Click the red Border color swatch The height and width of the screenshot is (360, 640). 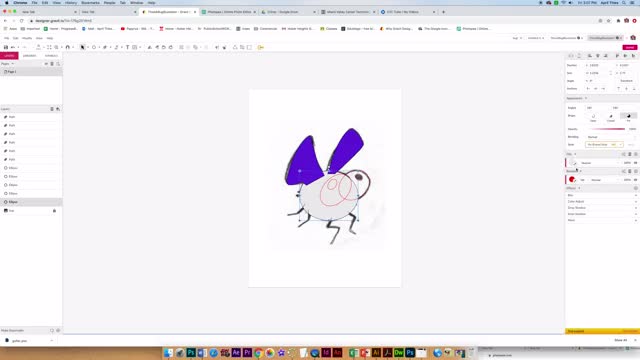(572, 180)
